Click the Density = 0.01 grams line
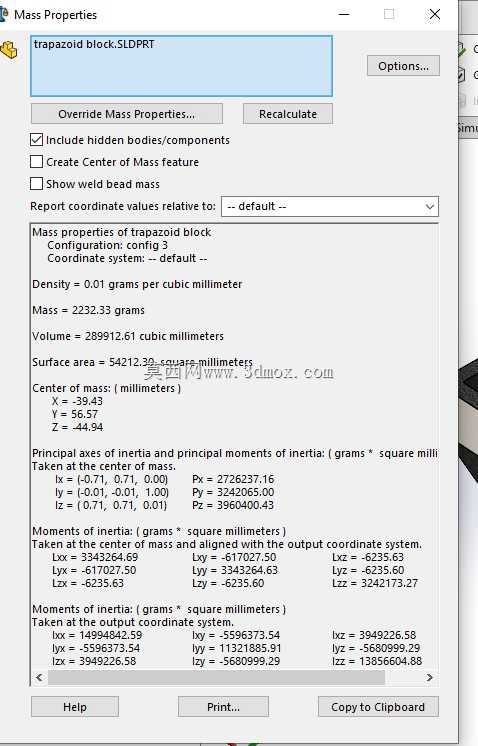The height and width of the screenshot is (746, 478). (137, 284)
